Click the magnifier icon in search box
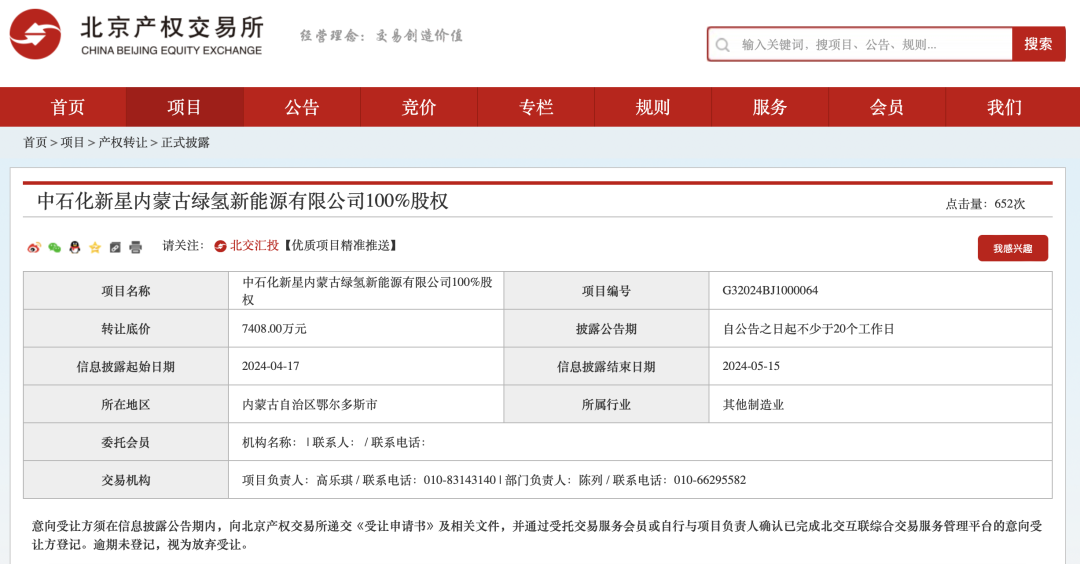Viewport: 1080px width, 564px height. pos(723,45)
